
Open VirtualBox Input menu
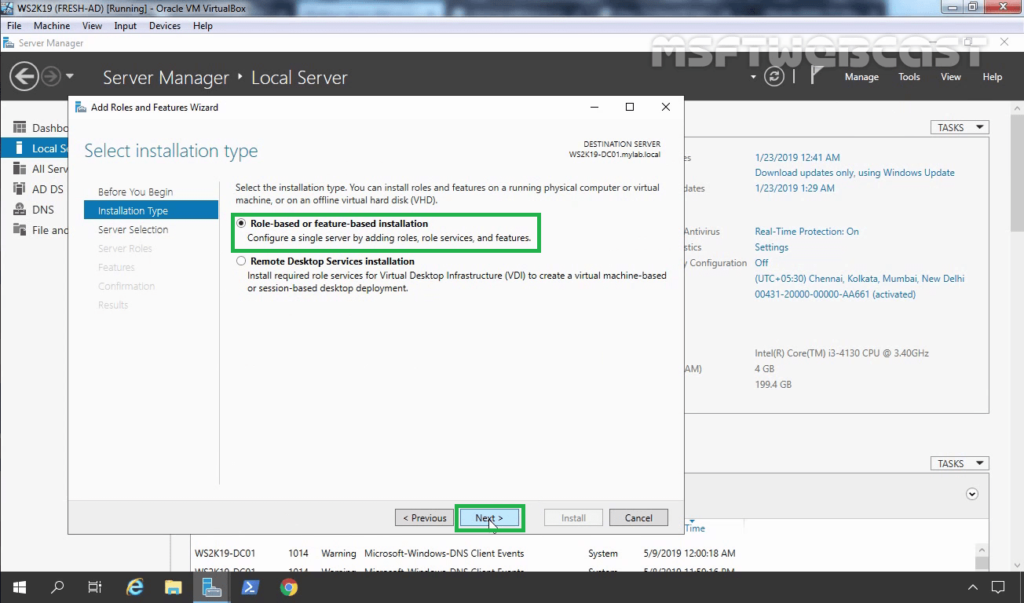(125, 25)
